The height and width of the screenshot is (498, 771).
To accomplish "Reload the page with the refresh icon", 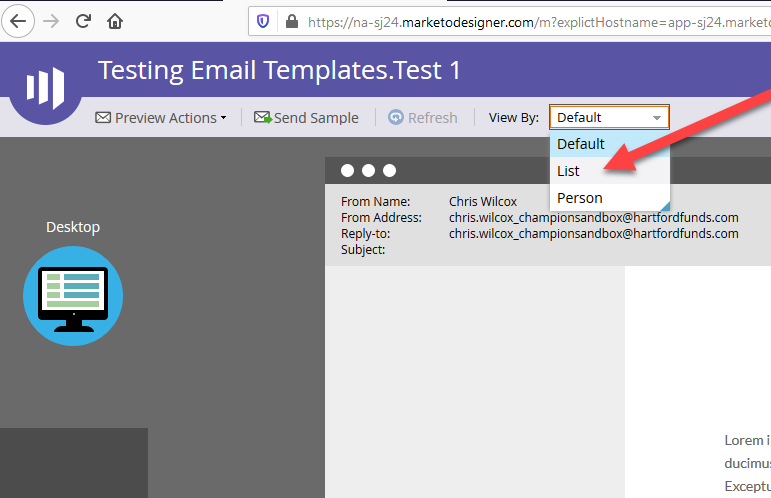I will (x=84, y=20).
